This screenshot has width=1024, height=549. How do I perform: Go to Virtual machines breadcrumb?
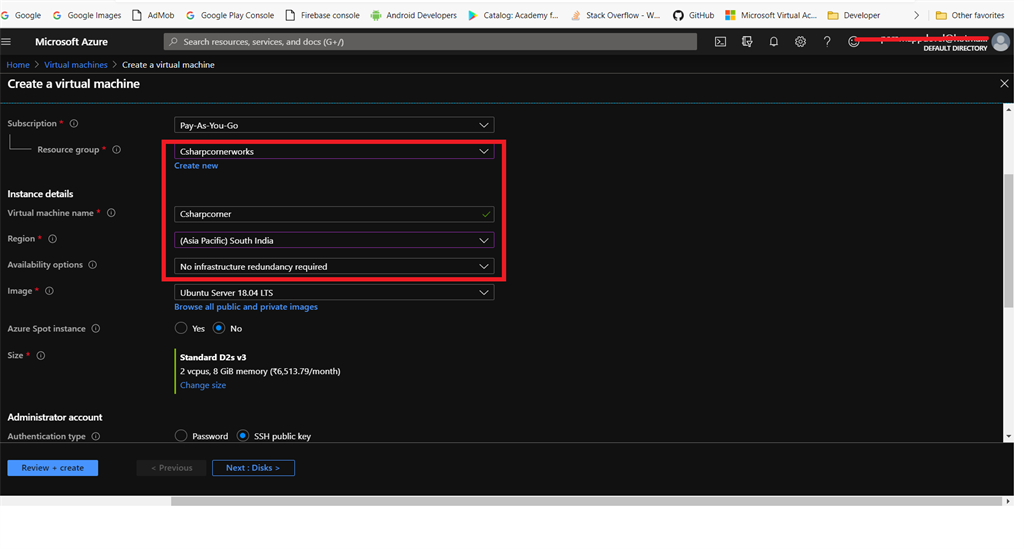pos(76,65)
